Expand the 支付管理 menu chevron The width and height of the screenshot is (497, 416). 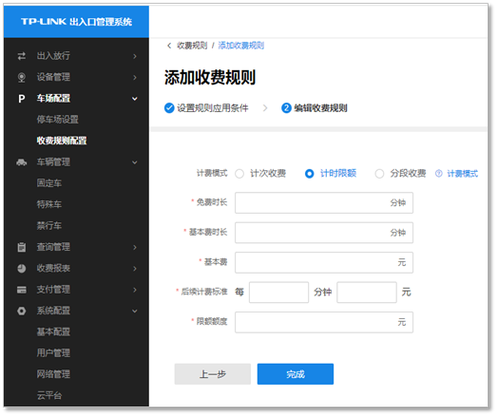[x=135, y=290]
